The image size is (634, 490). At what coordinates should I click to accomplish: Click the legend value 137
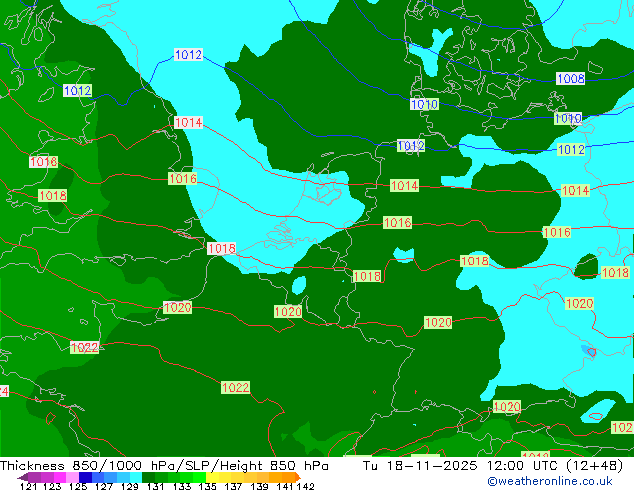pyautogui.click(x=233, y=486)
